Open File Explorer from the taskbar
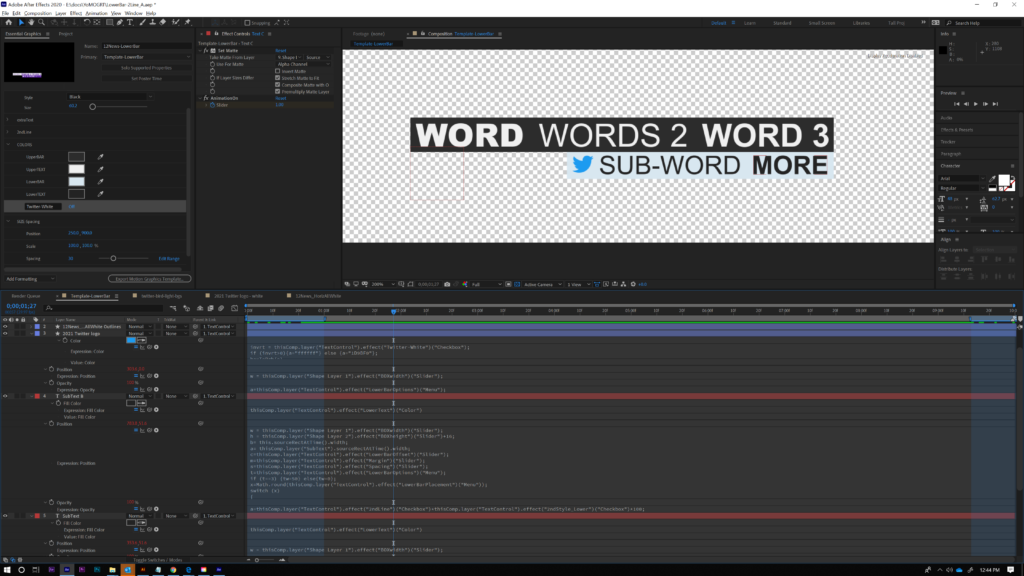 (112, 569)
